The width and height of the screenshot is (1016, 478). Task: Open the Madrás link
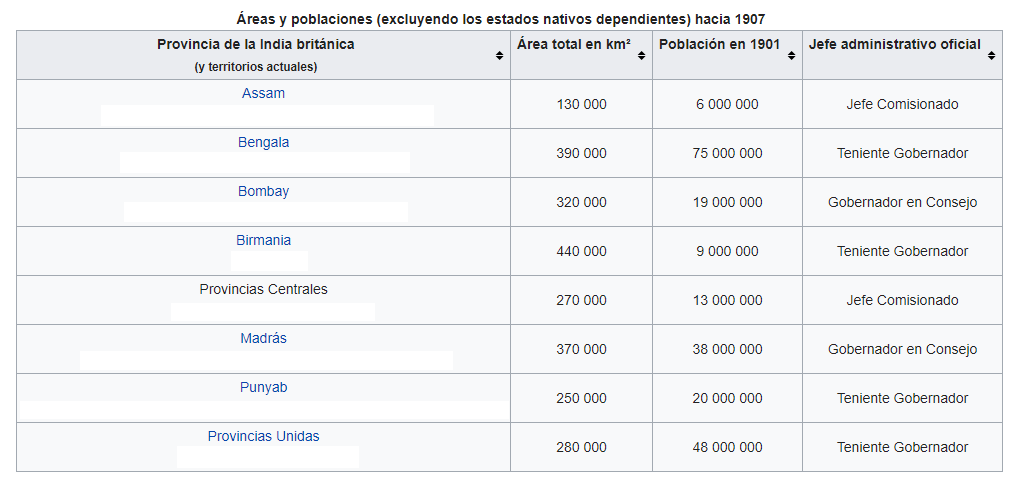point(263,338)
